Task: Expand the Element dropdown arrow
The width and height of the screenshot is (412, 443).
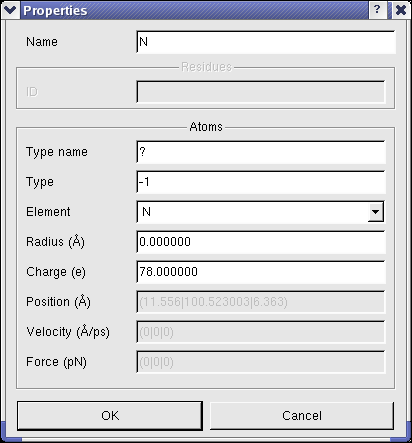Action: coord(376,212)
